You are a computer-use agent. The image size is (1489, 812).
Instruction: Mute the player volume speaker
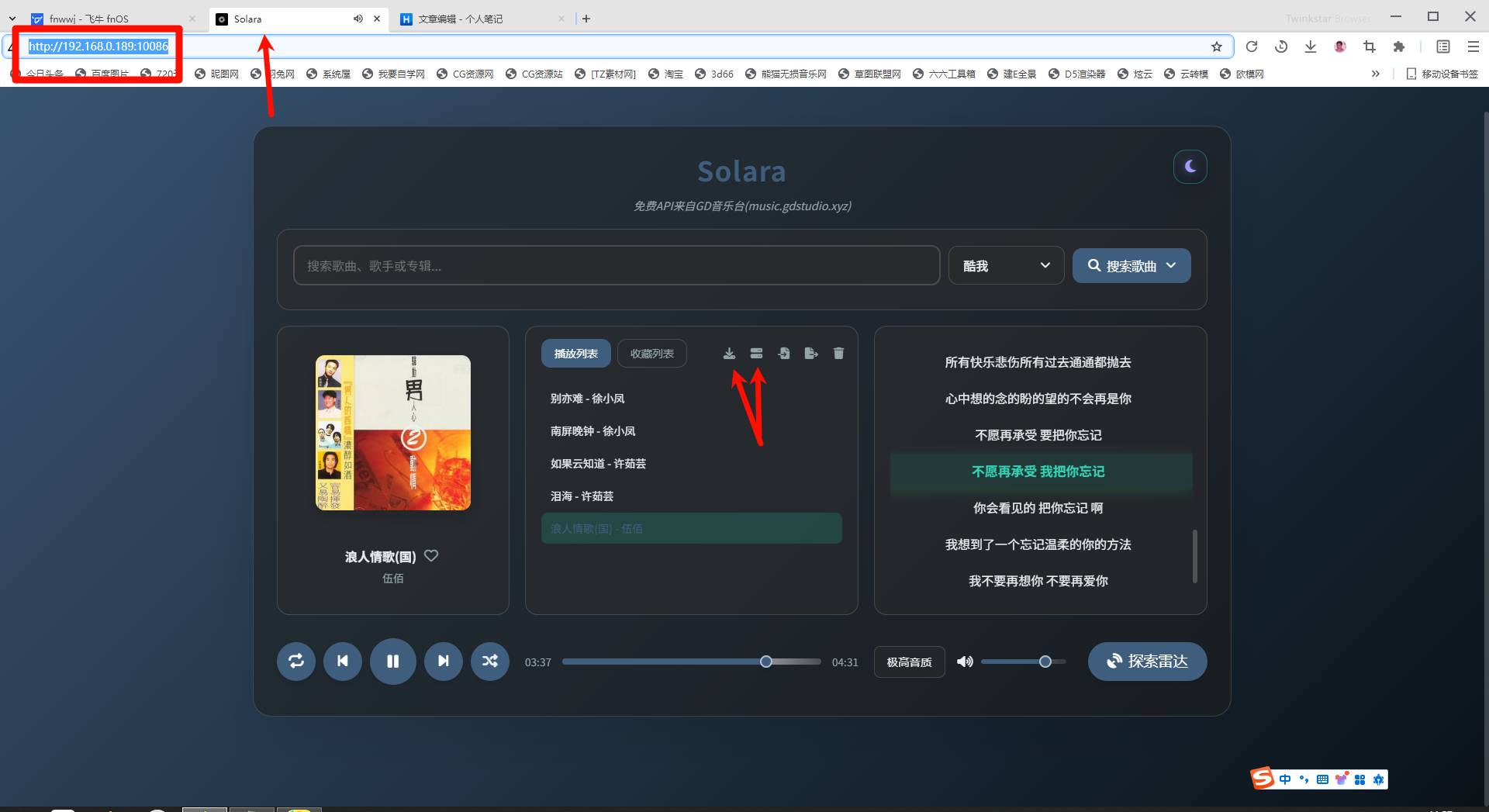965,662
